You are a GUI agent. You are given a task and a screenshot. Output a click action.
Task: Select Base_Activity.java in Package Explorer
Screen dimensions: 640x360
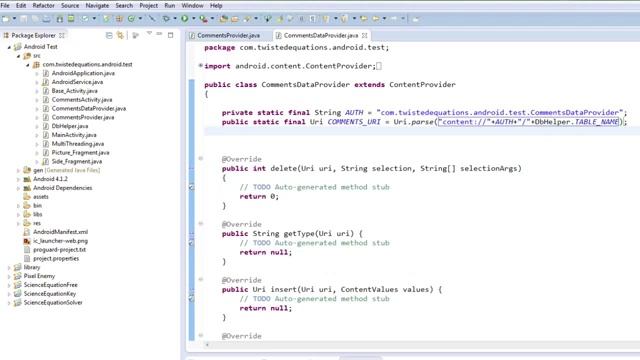tap(74, 91)
